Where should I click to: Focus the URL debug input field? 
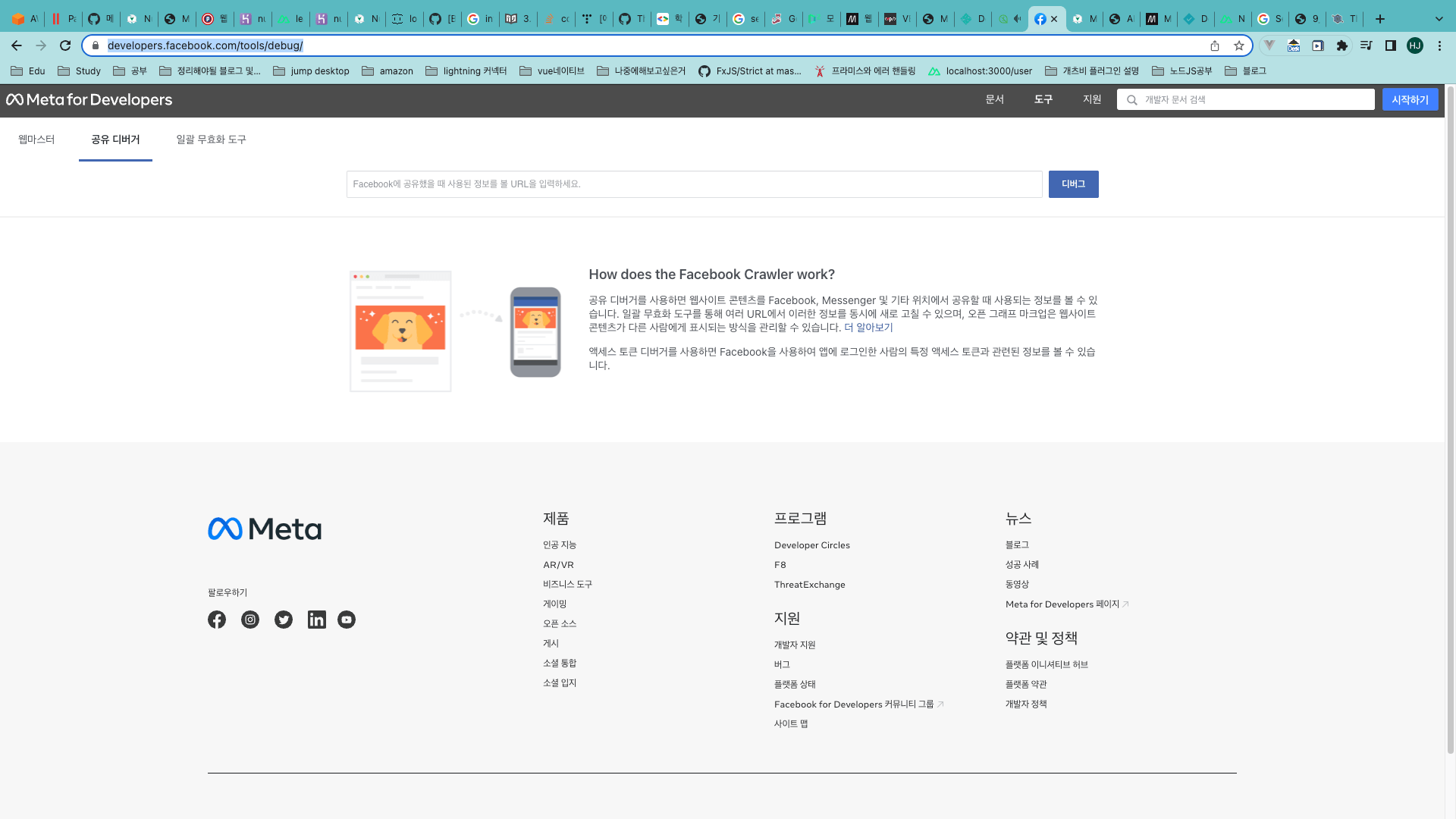[694, 184]
